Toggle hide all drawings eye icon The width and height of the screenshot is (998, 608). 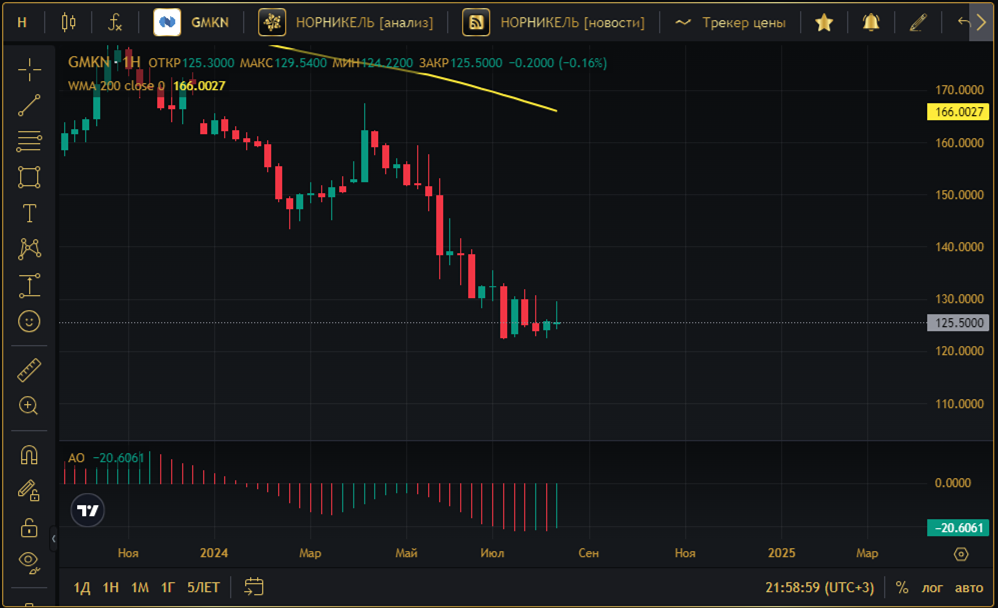coord(29,562)
